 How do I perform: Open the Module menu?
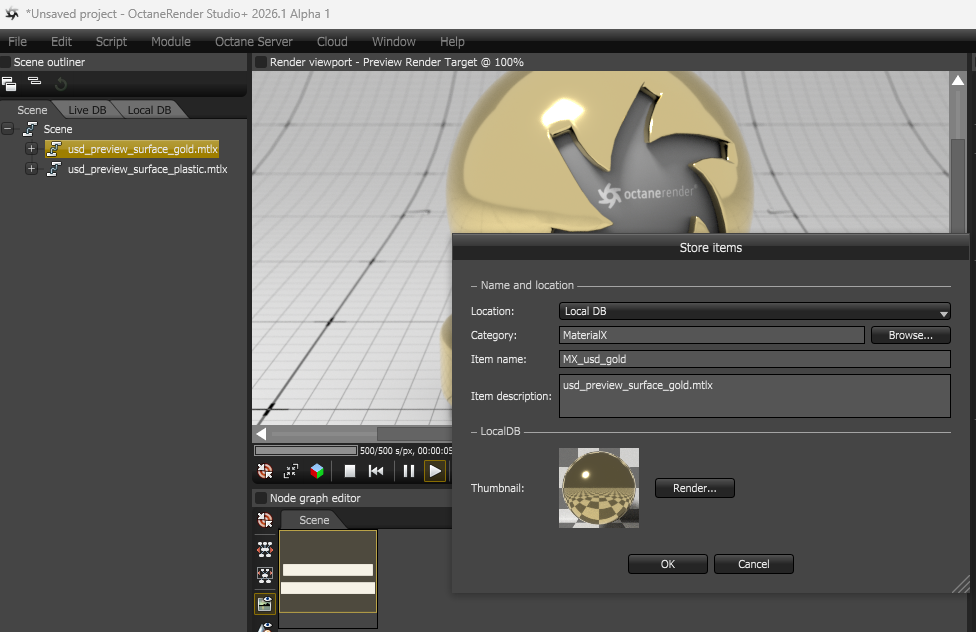pos(171,42)
